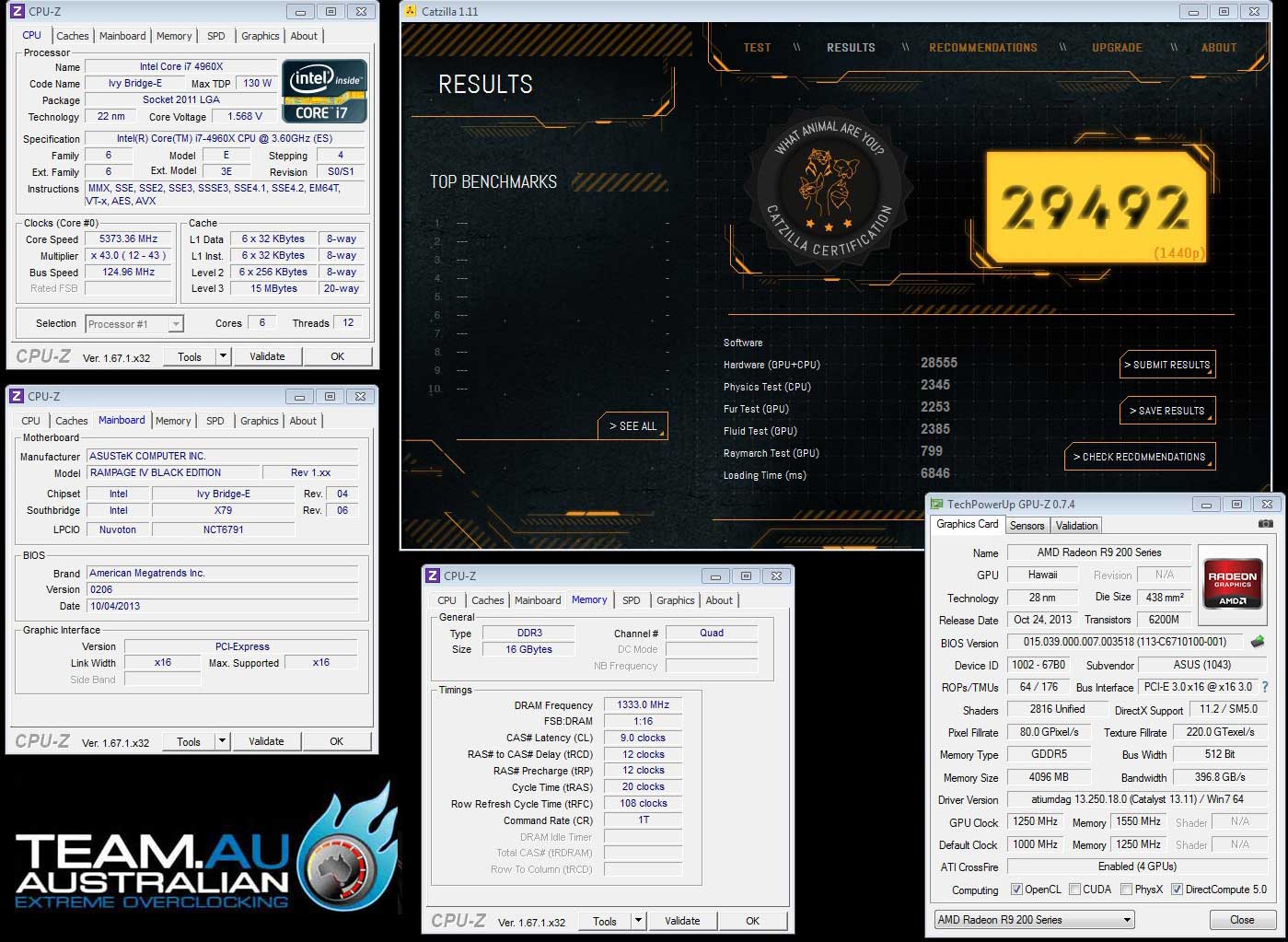Open the About menu in Catzilla
Image resolution: width=1288 pixels, height=942 pixels.
(x=1219, y=48)
